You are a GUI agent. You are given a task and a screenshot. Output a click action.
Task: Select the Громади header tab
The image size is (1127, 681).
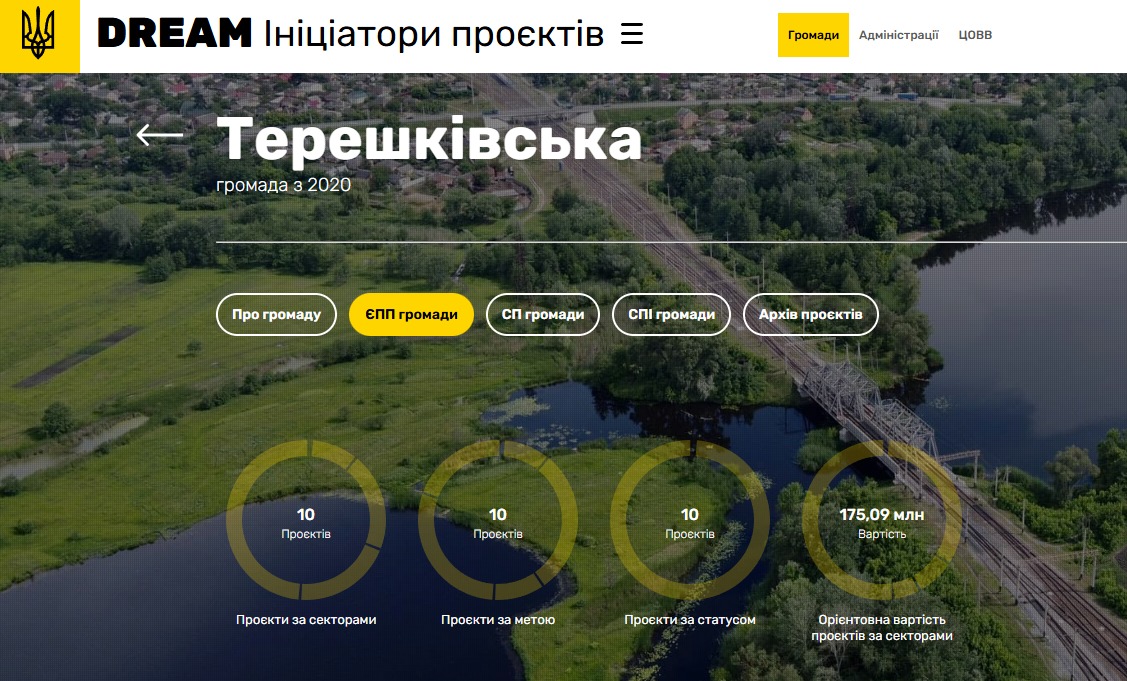[813, 35]
